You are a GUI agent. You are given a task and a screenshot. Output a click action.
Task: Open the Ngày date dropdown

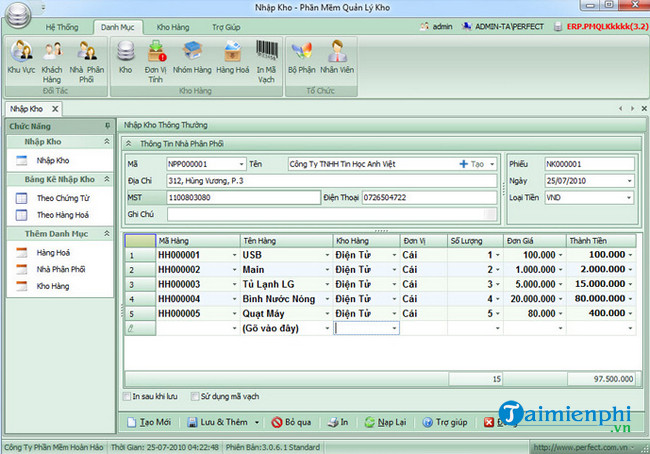point(628,181)
